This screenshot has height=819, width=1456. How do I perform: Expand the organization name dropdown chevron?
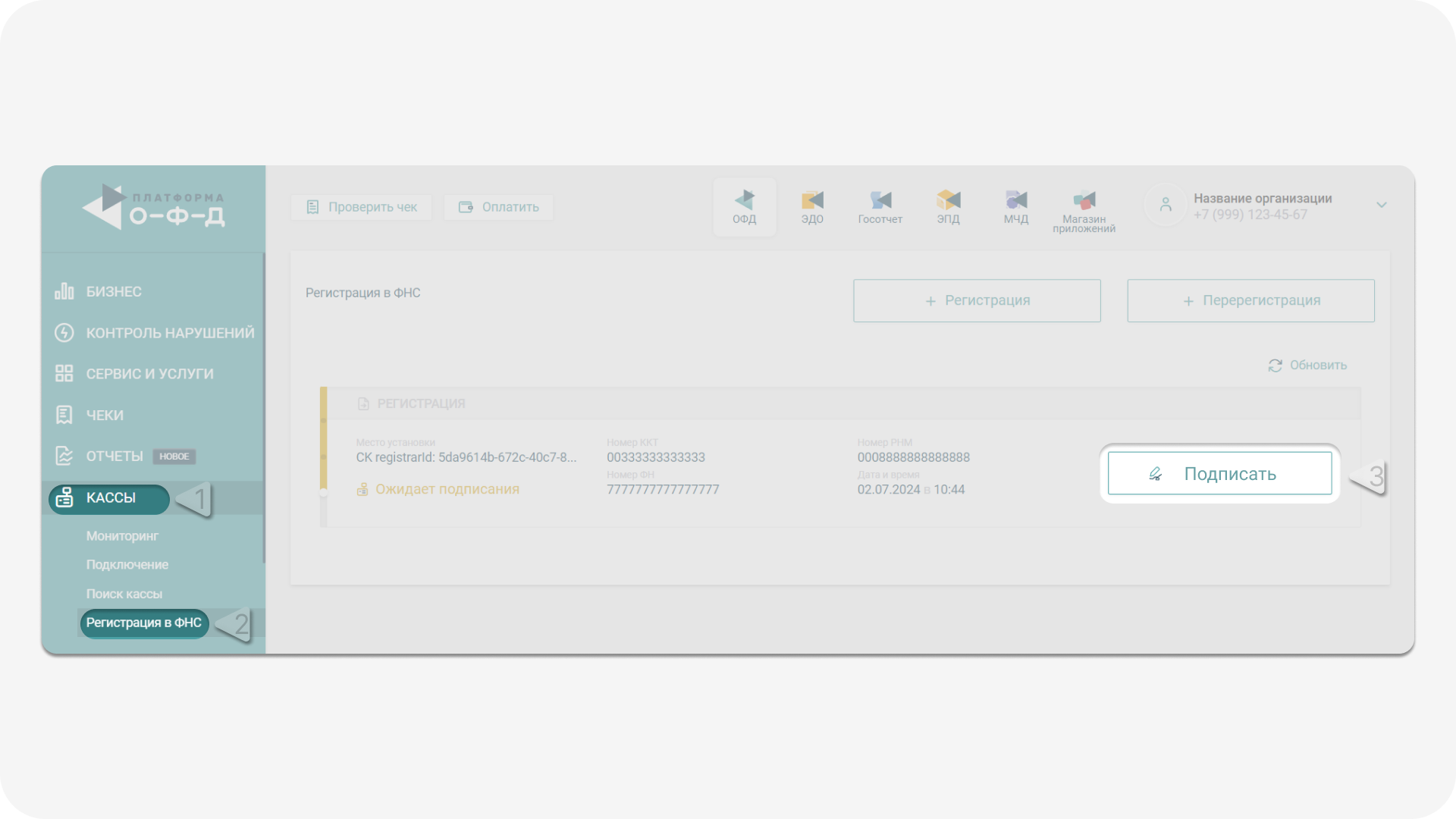coord(1381,205)
